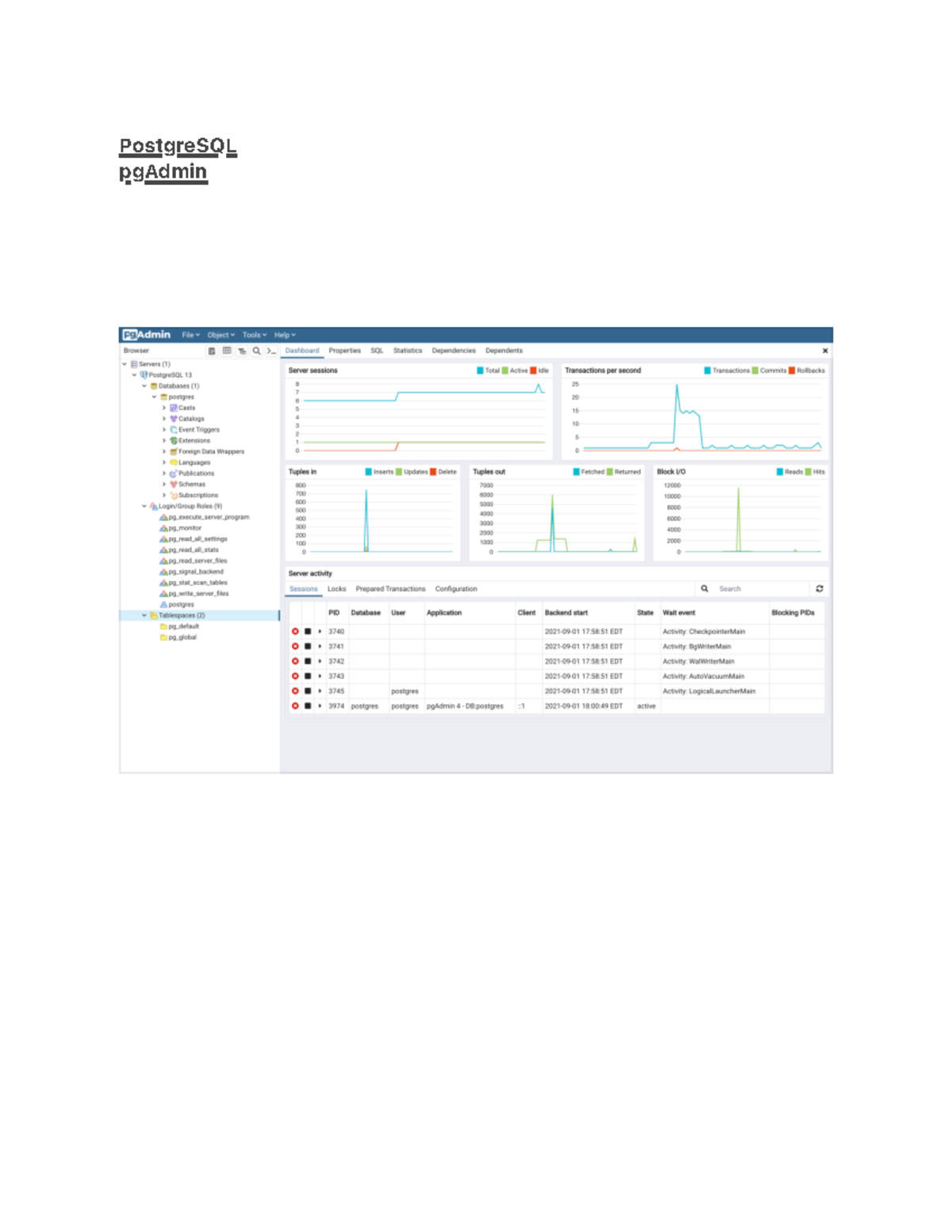
Task: Select the Dashboard tab
Action: (x=302, y=351)
